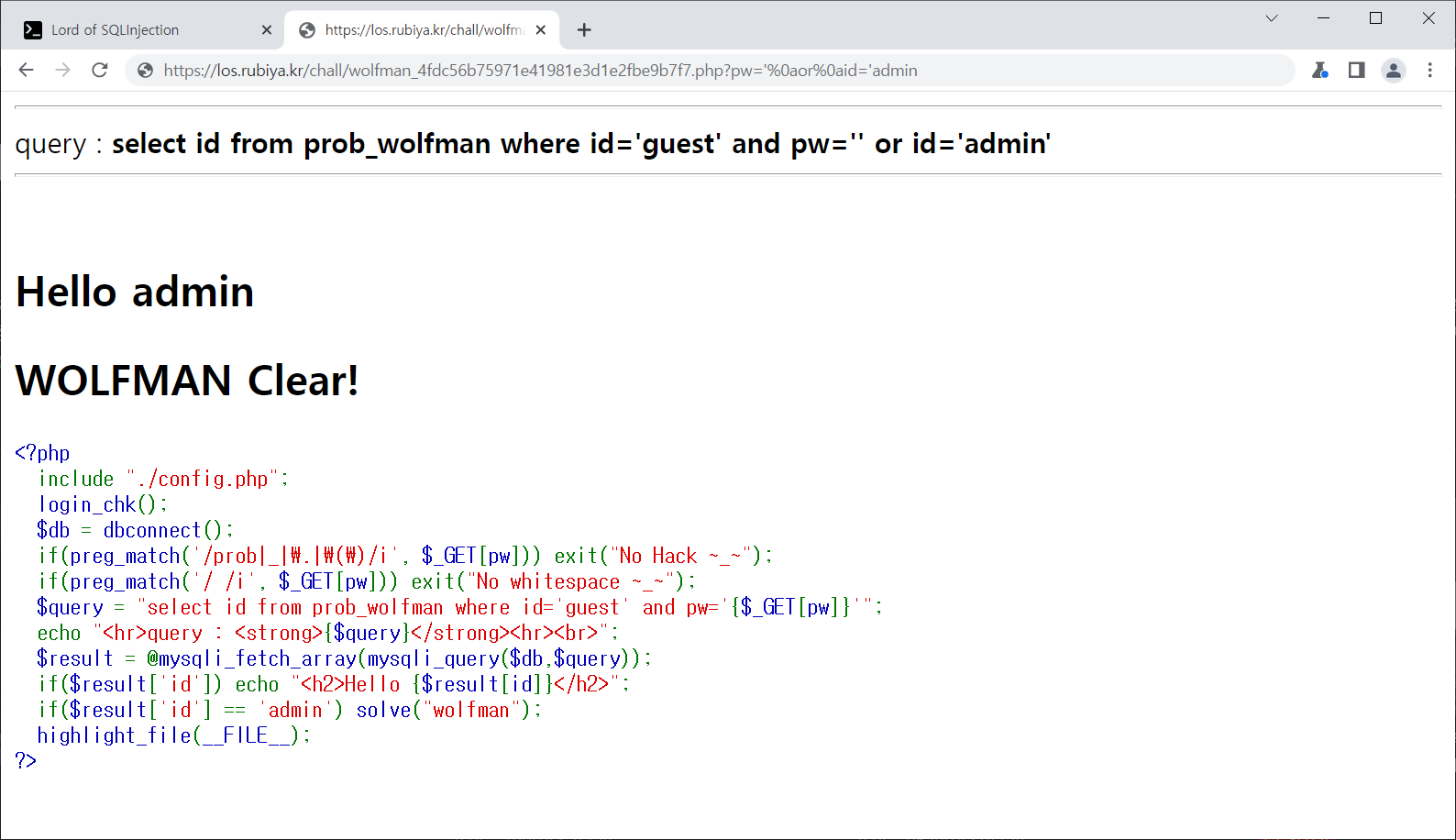The height and width of the screenshot is (840, 1456).
Task: Click the query string text in bold
Action: (x=581, y=144)
